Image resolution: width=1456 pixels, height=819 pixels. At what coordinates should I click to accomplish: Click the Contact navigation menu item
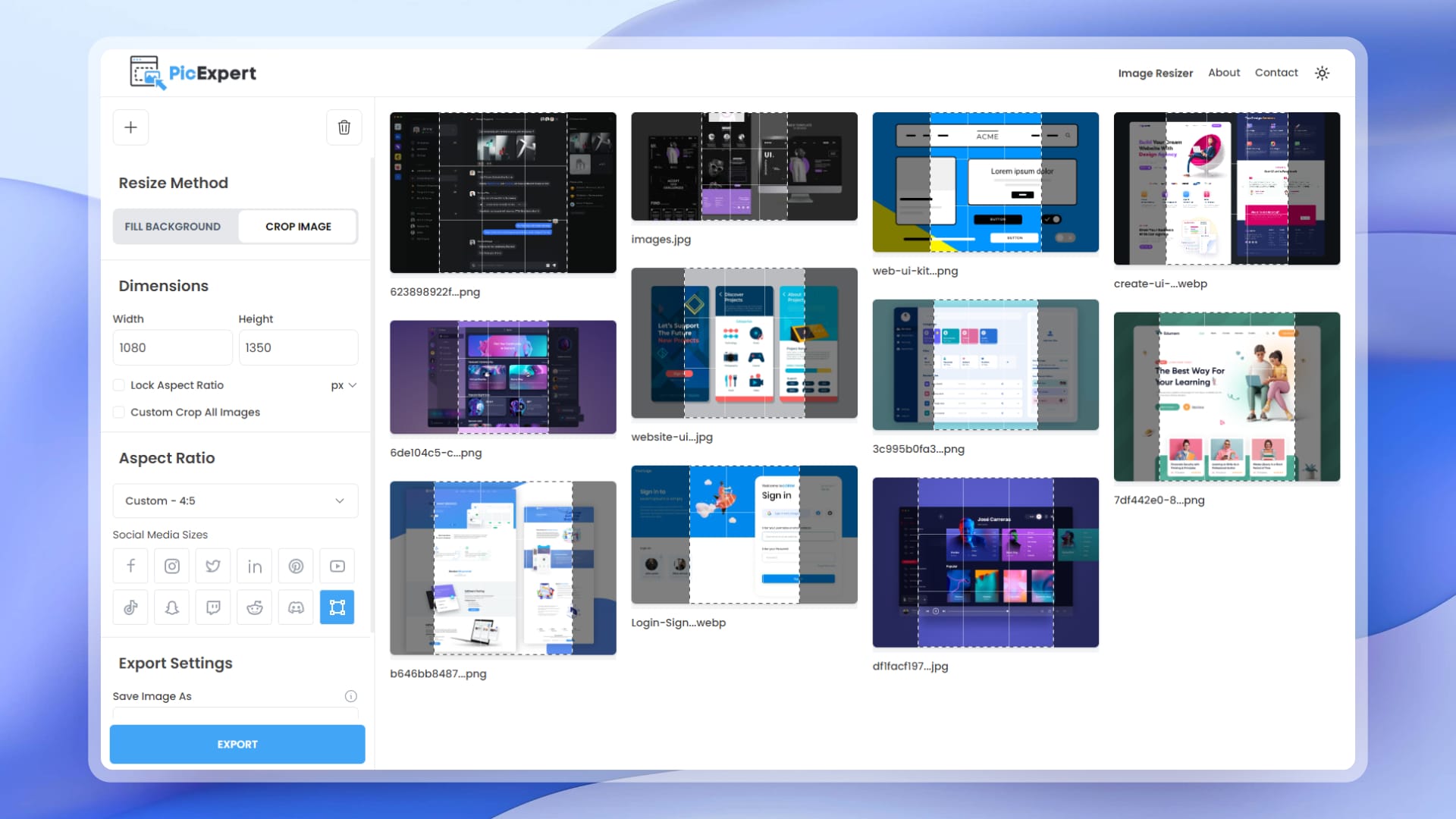[1276, 72]
